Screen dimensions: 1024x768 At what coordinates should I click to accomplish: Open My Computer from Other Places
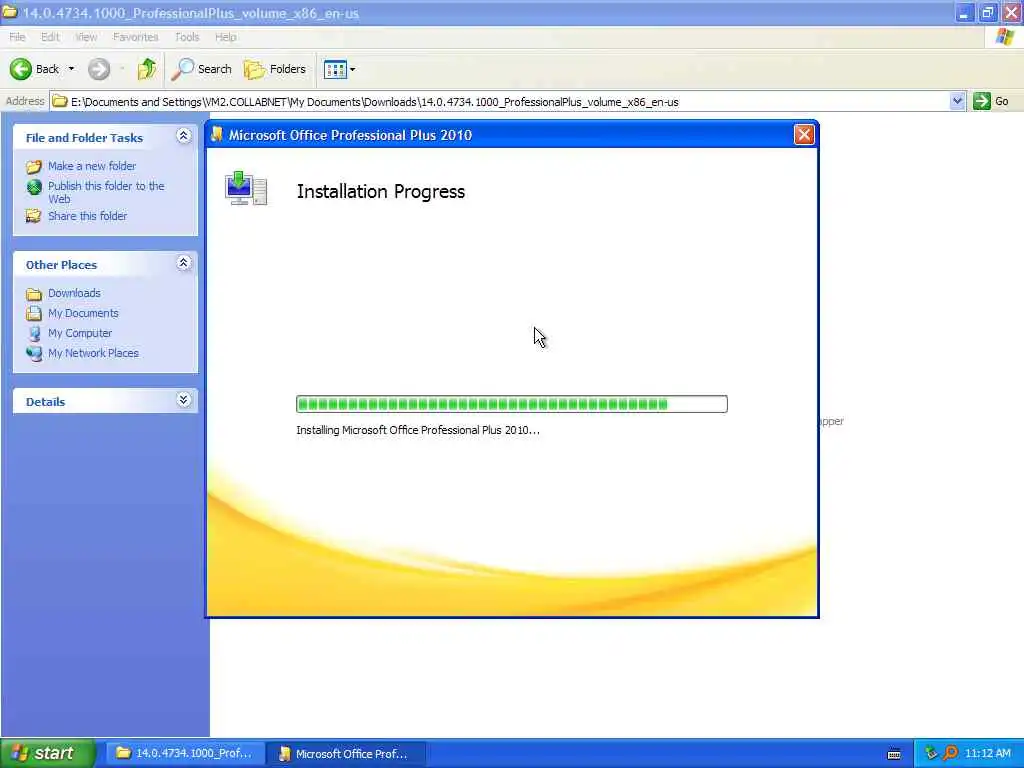coord(80,333)
